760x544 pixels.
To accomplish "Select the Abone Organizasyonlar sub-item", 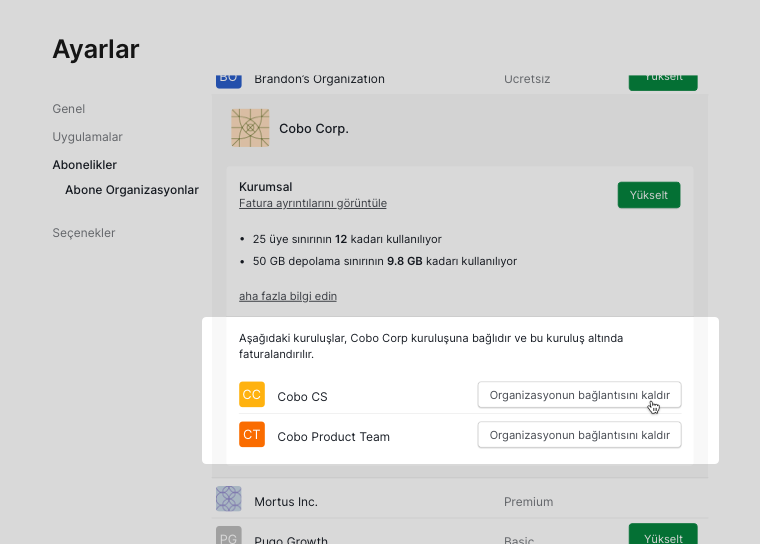I will pos(132,190).
